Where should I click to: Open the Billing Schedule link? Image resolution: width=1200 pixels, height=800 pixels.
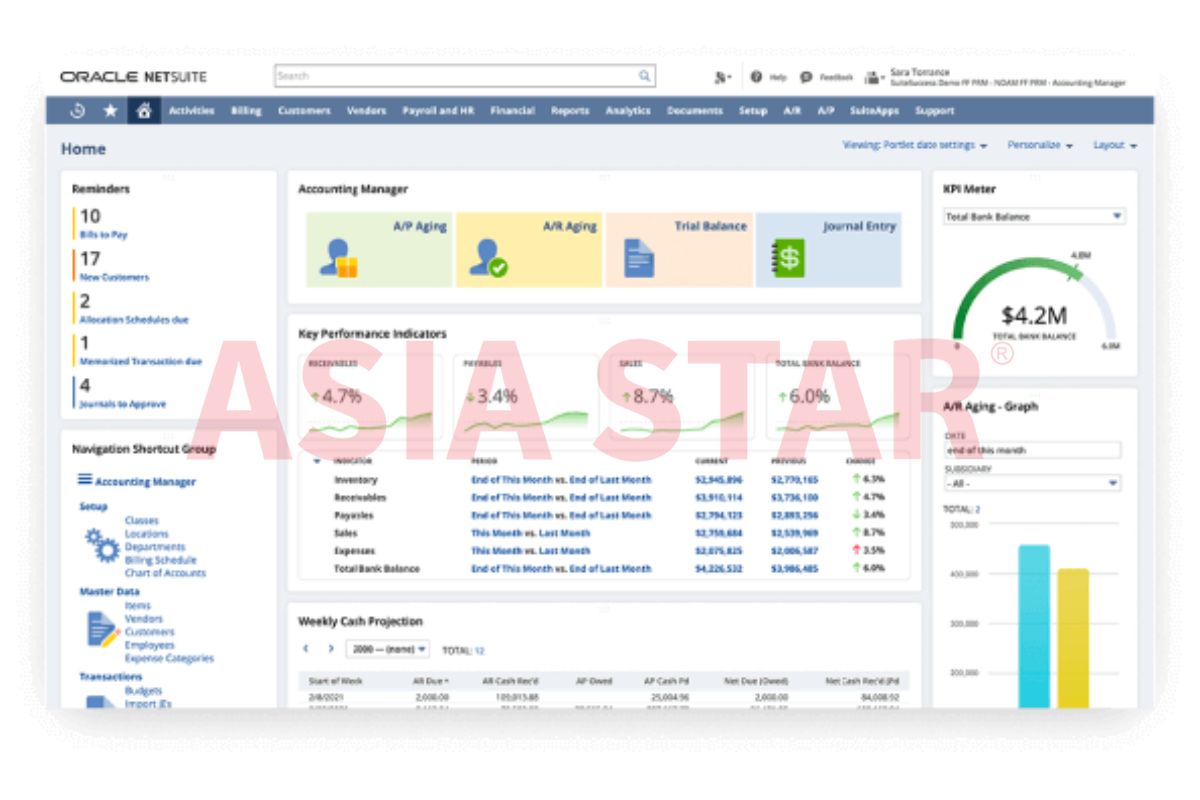click(160, 560)
